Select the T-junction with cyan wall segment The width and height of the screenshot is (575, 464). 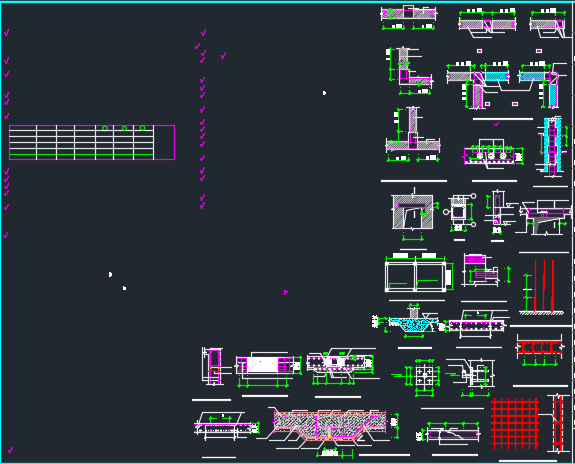(x=478, y=84)
